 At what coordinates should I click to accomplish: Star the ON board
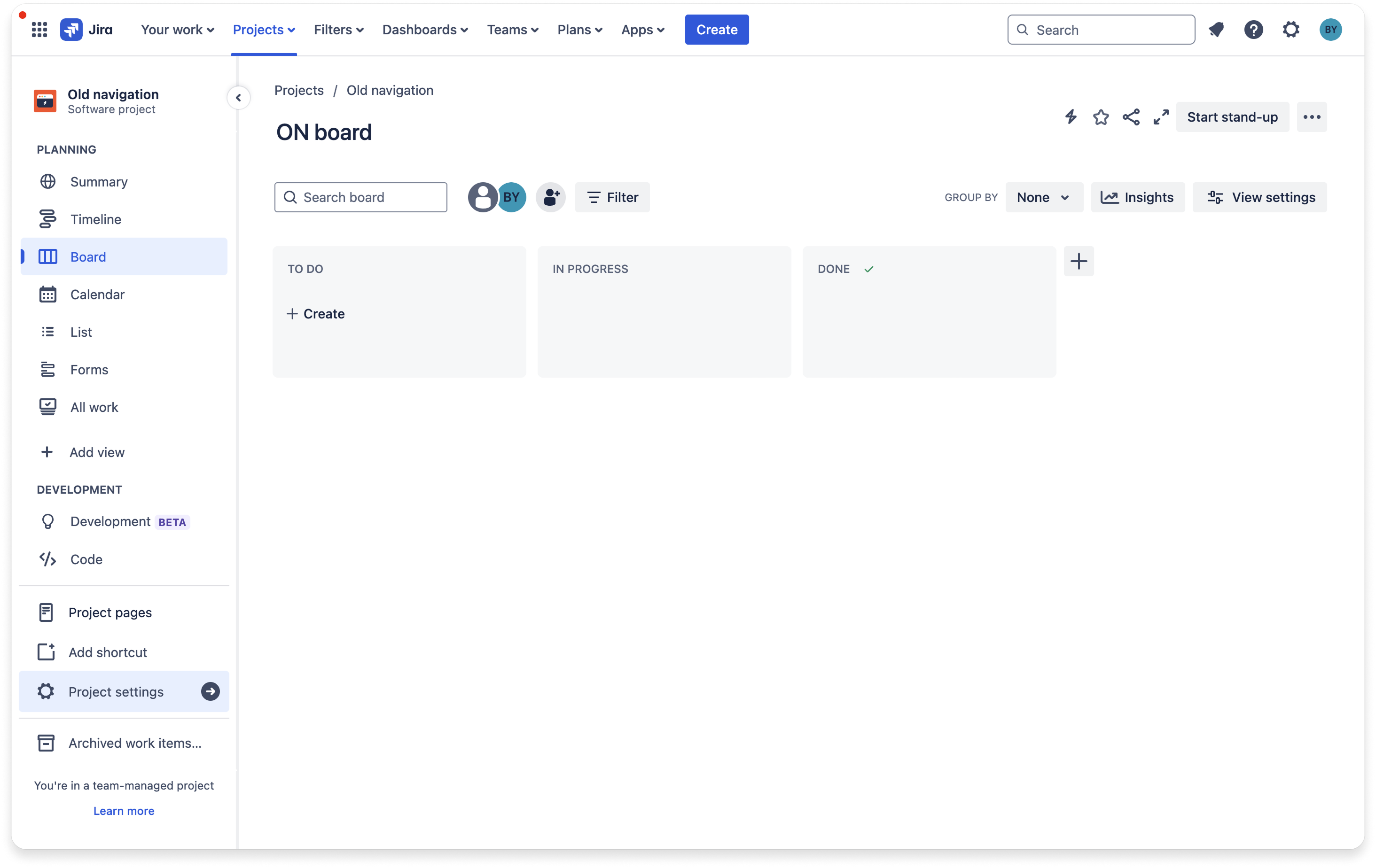1101,117
